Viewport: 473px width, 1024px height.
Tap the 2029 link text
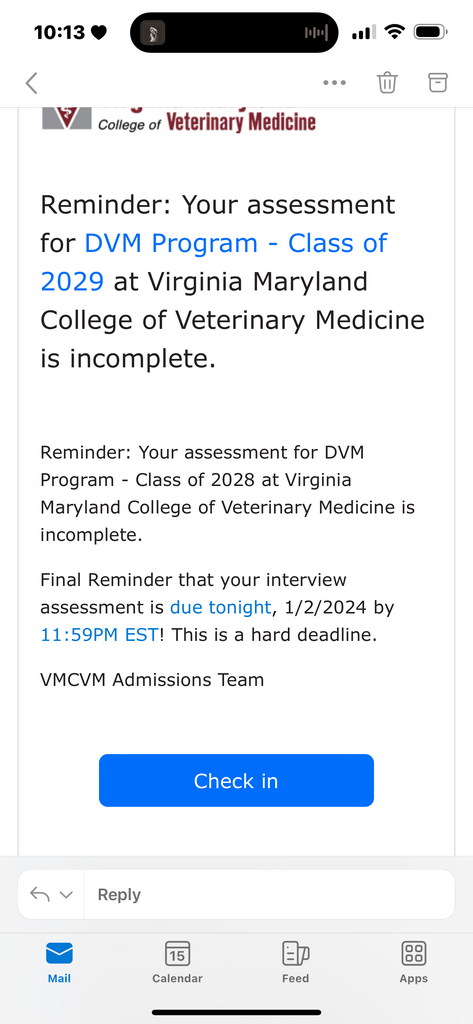coord(72,281)
